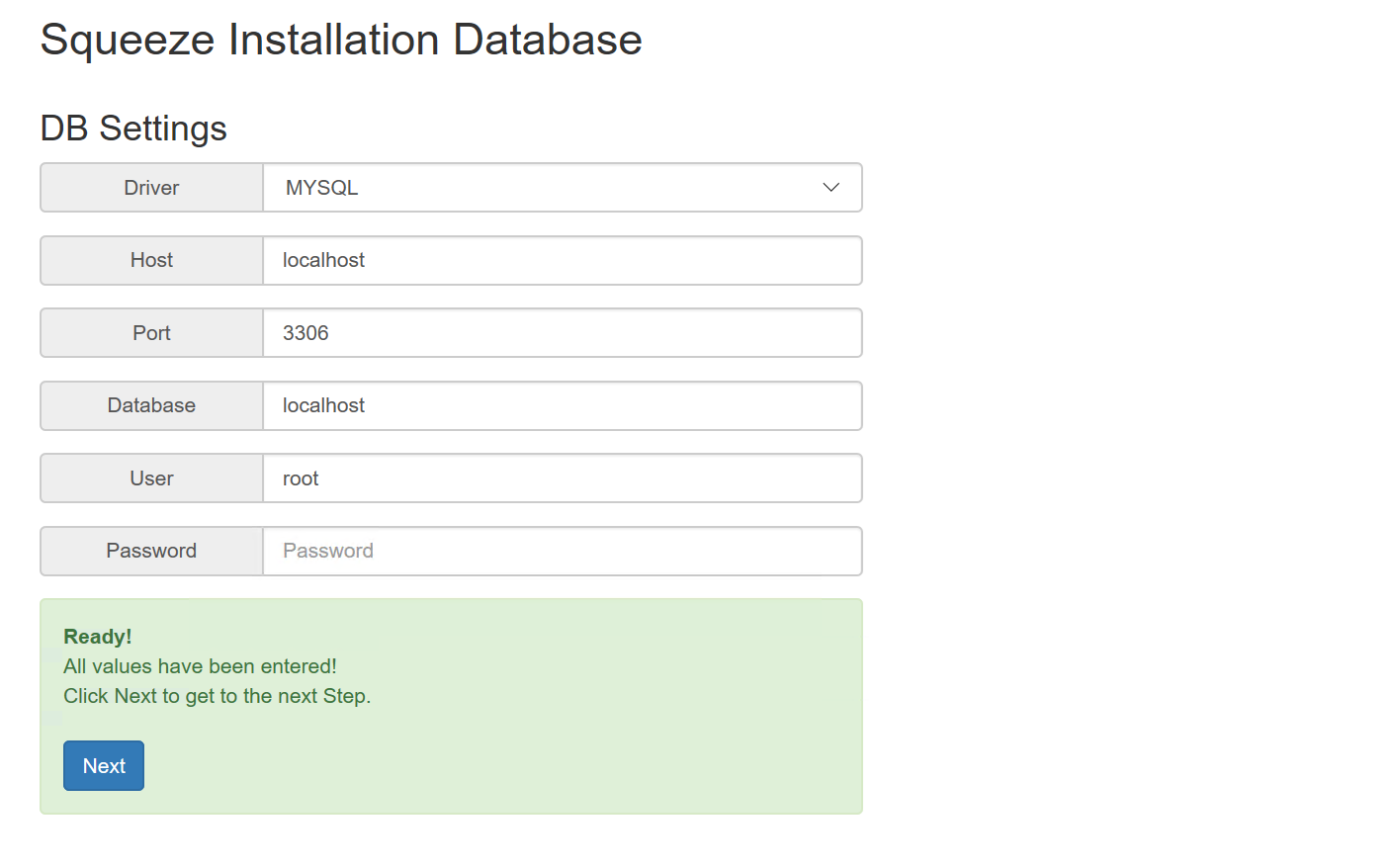
Task: Click the User field containing root
Action: [x=562, y=478]
